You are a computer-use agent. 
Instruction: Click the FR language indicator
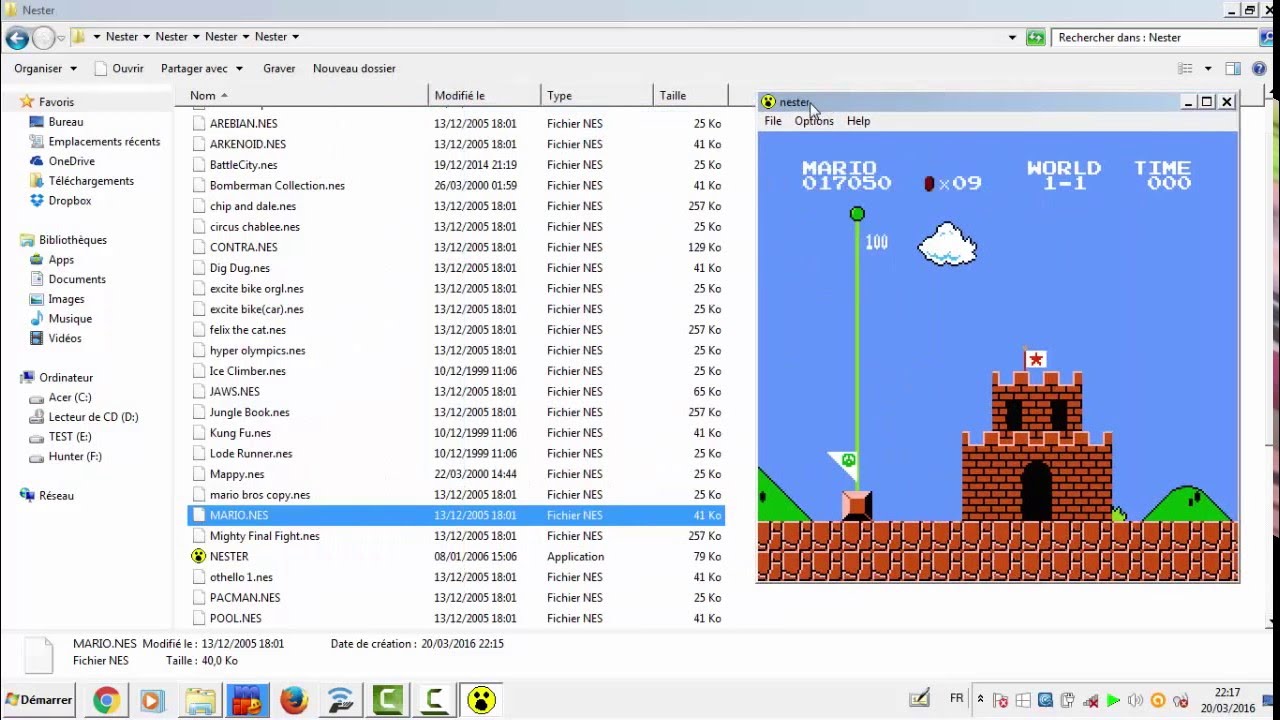957,699
